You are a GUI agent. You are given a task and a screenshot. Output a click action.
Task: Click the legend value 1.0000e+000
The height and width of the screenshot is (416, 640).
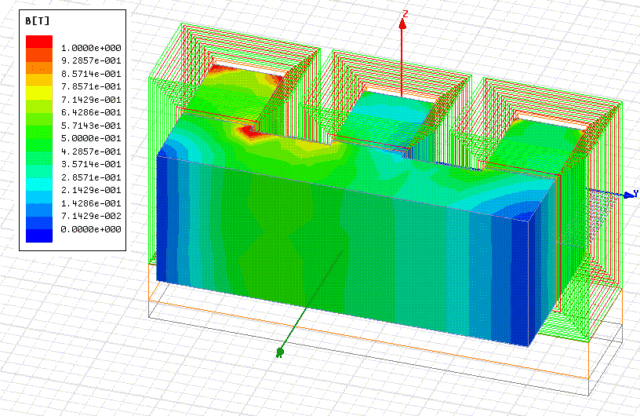coord(91,48)
